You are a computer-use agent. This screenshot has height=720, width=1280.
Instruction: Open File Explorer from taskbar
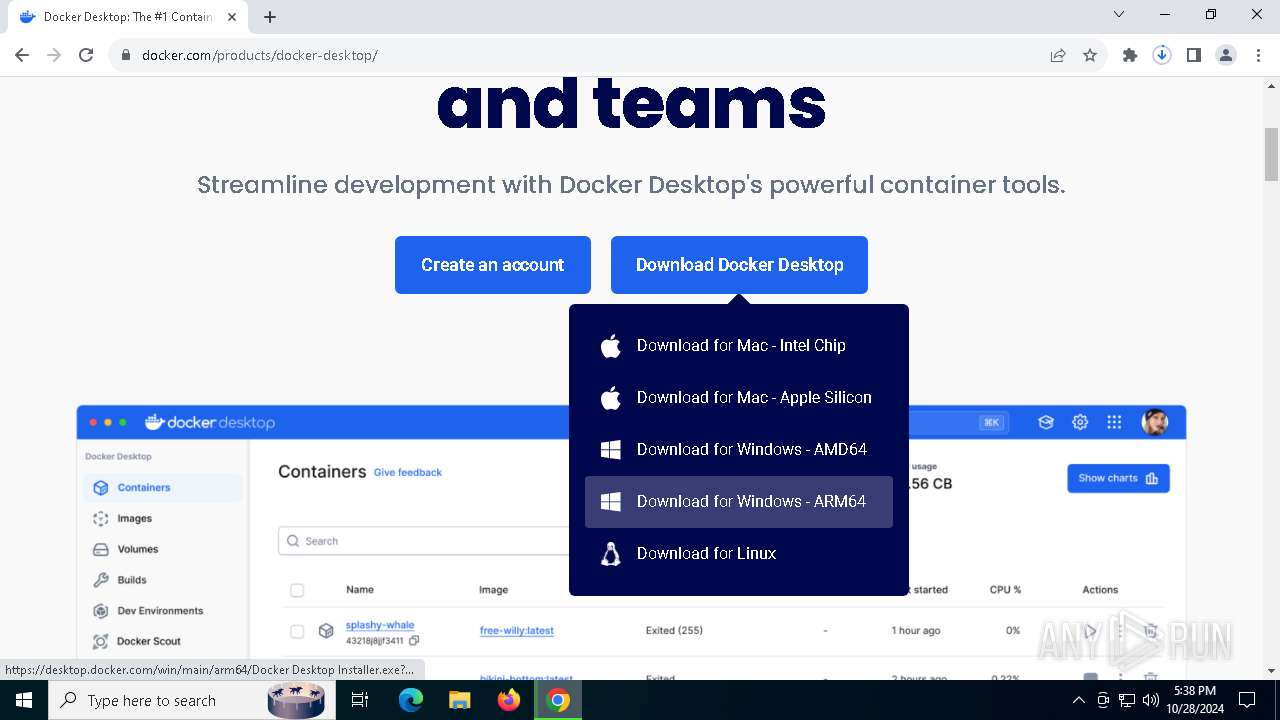point(460,700)
